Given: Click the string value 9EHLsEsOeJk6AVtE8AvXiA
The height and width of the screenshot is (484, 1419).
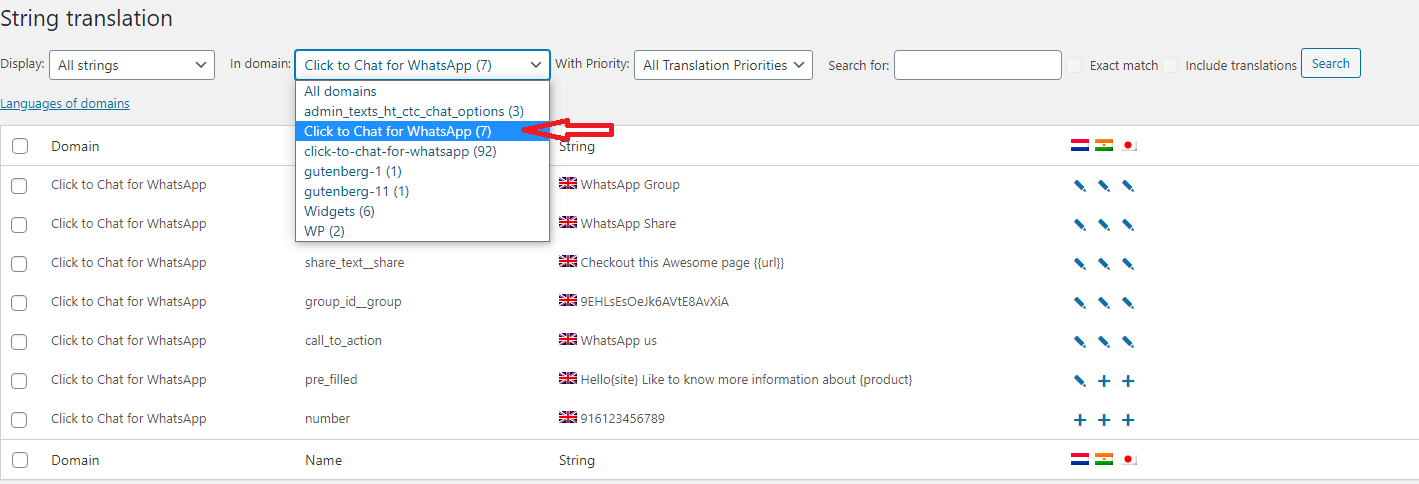Looking at the screenshot, I should coord(654,302).
